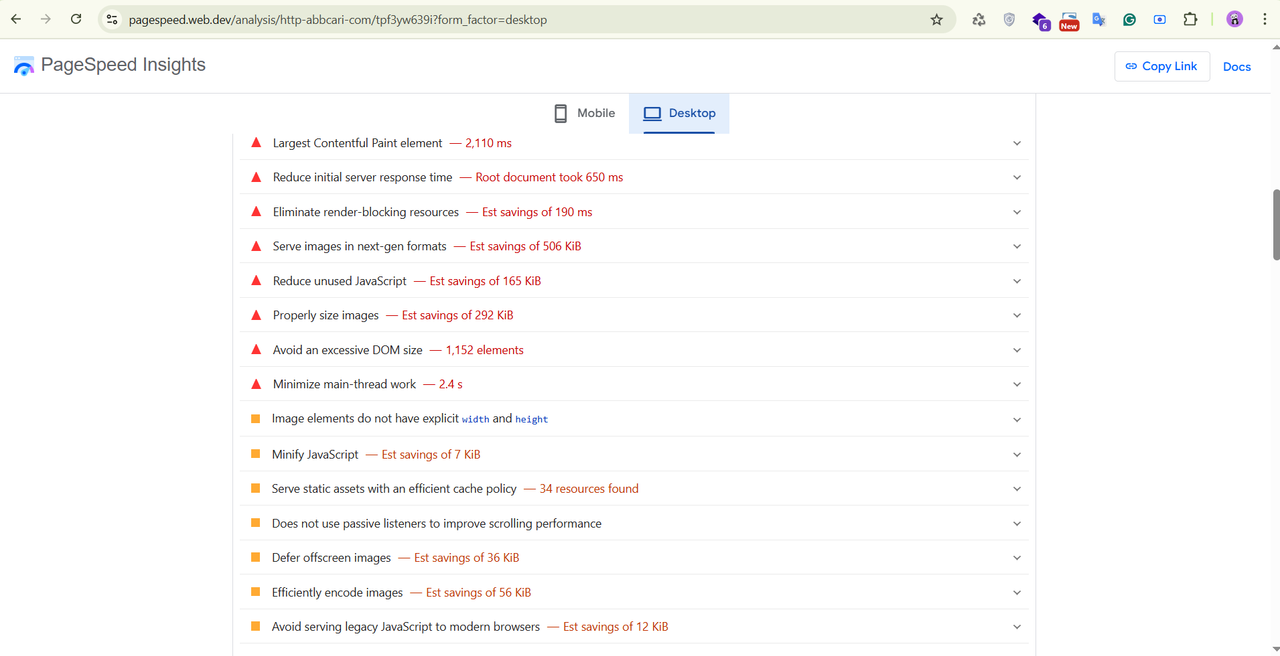Expand passive listeners audit chevron

(x=1017, y=523)
